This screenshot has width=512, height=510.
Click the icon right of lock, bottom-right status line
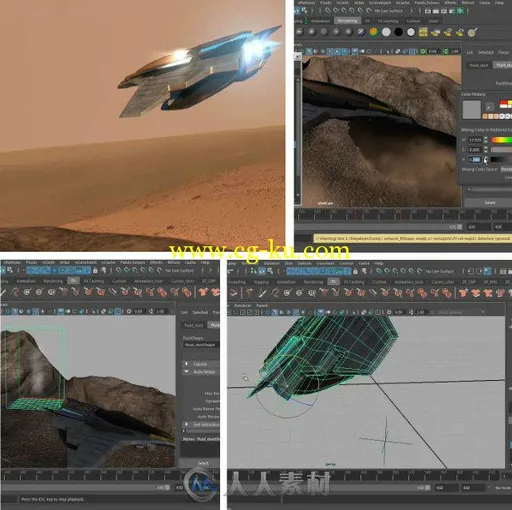pyautogui.click(x=364, y=271)
